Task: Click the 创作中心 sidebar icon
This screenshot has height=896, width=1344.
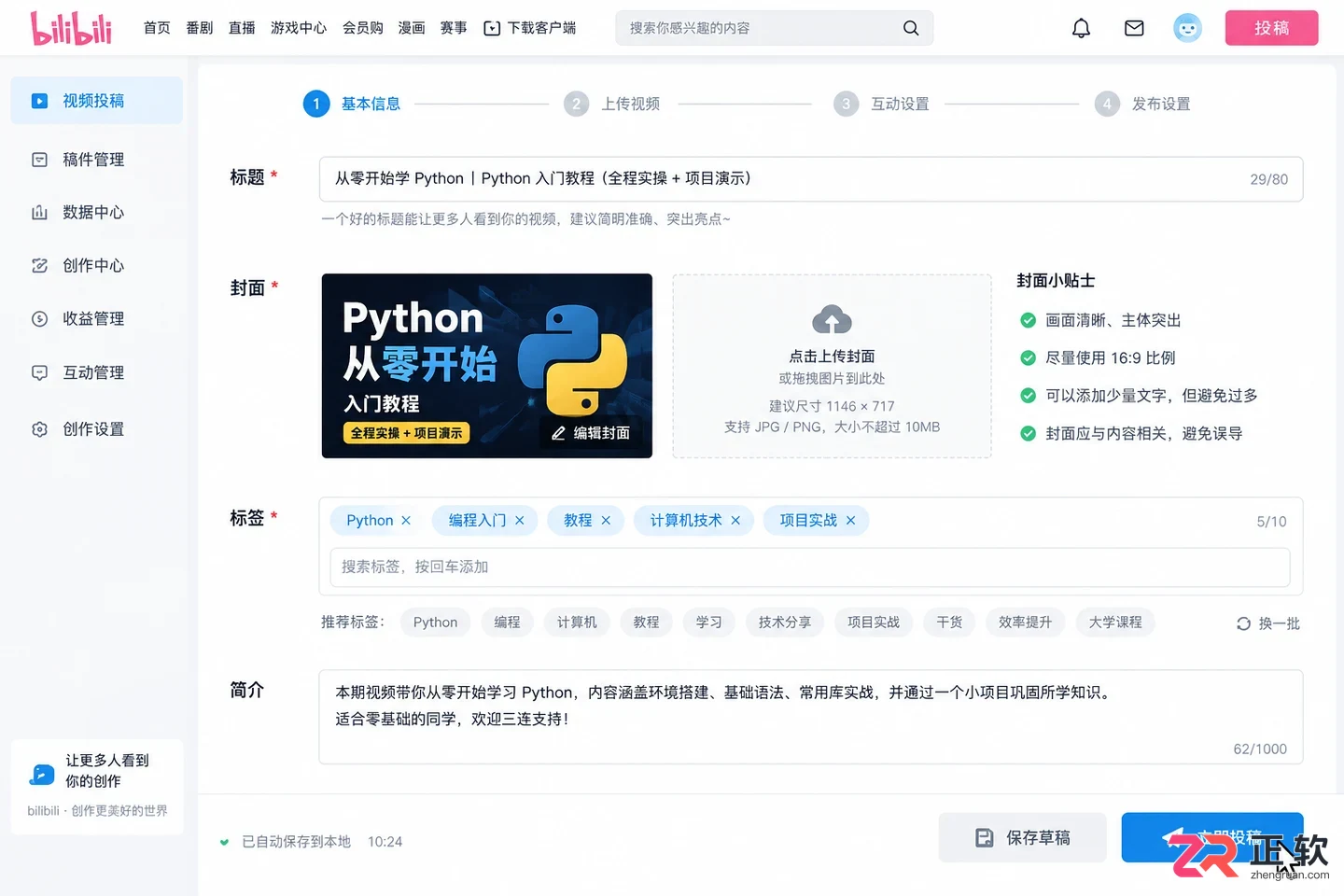Action: pos(39,266)
